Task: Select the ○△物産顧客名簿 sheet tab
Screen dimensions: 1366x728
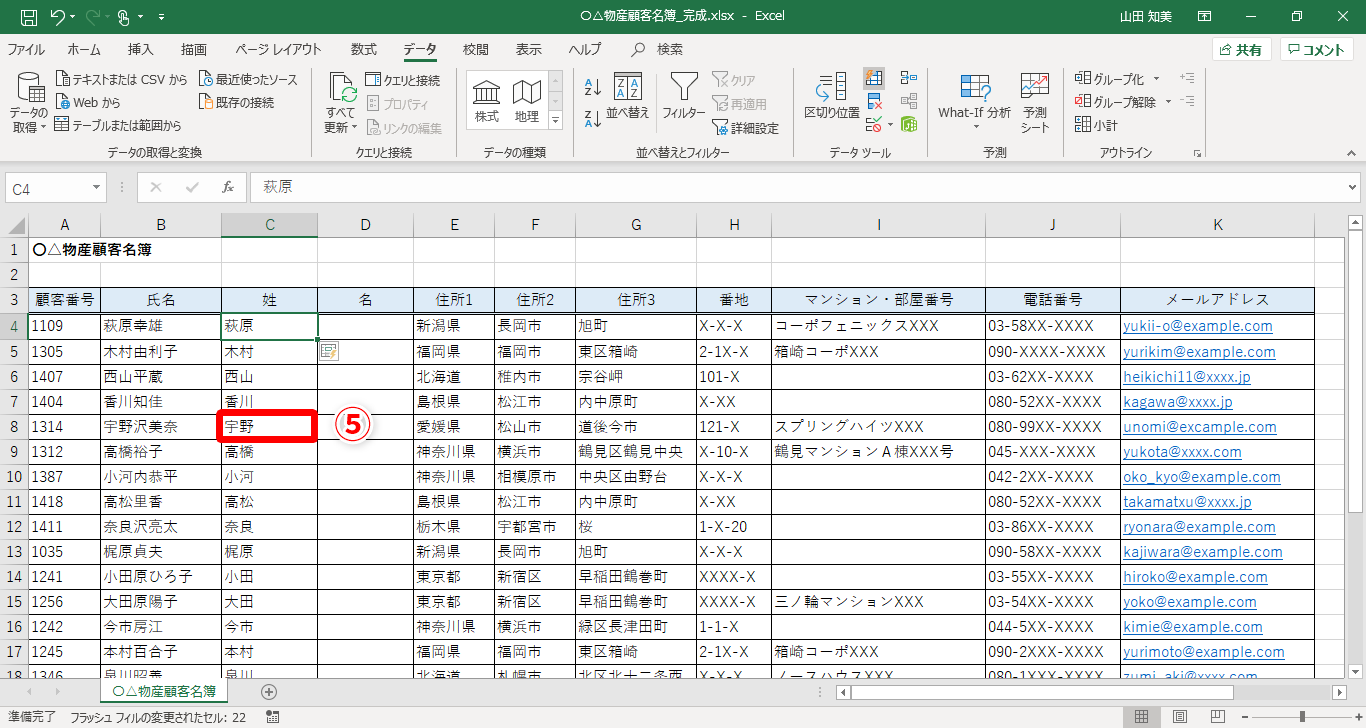Action: click(164, 691)
